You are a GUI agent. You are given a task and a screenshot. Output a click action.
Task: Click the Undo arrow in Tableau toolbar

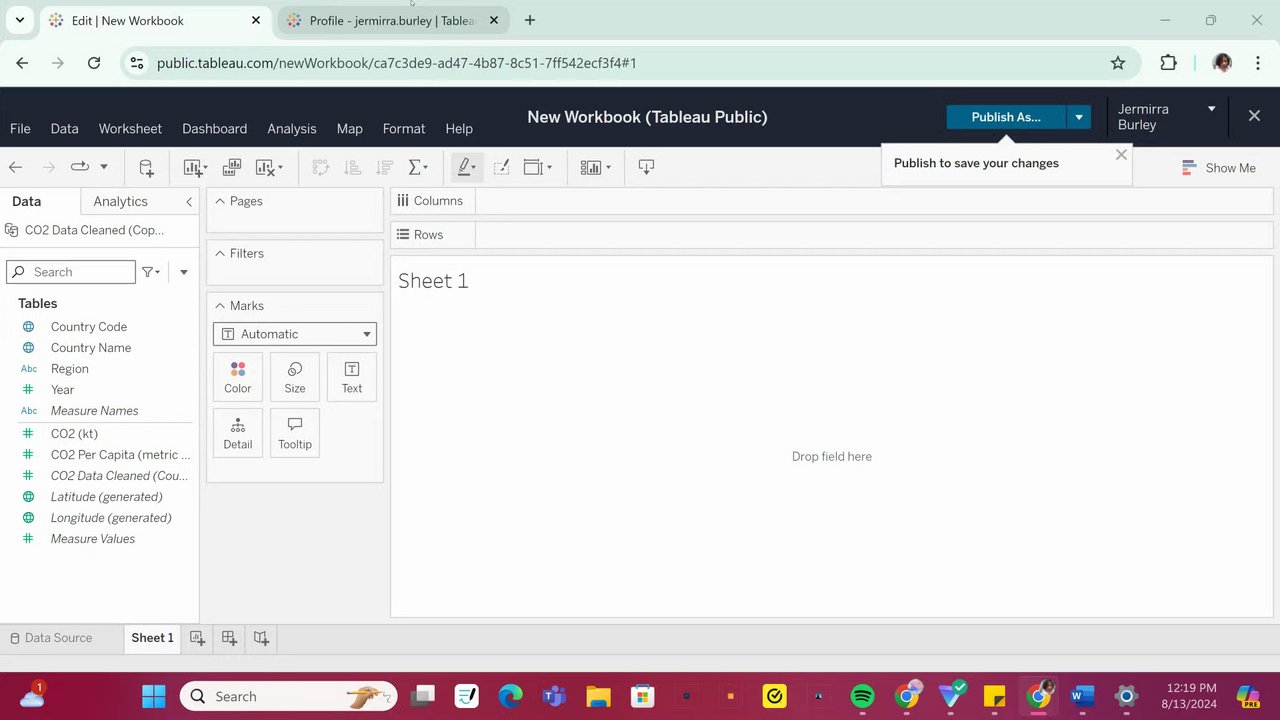(x=15, y=167)
